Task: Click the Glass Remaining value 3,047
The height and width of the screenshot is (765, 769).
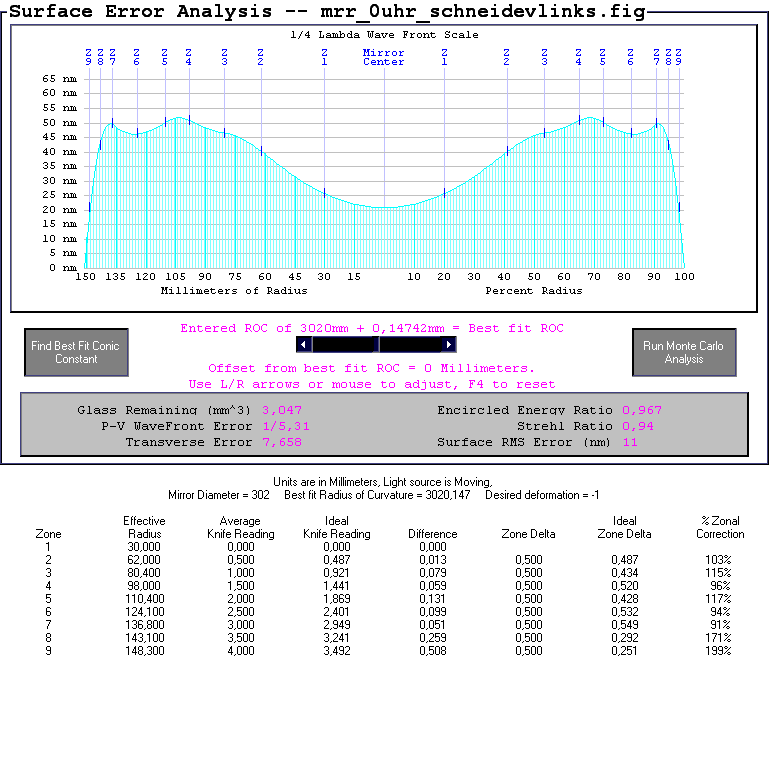Action: (x=282, y=410)
